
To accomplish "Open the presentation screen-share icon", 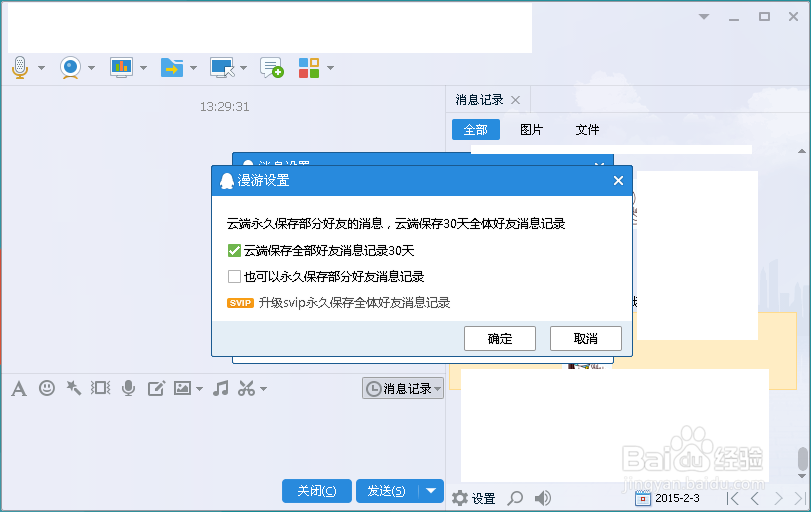I will [x=121, y=68].
